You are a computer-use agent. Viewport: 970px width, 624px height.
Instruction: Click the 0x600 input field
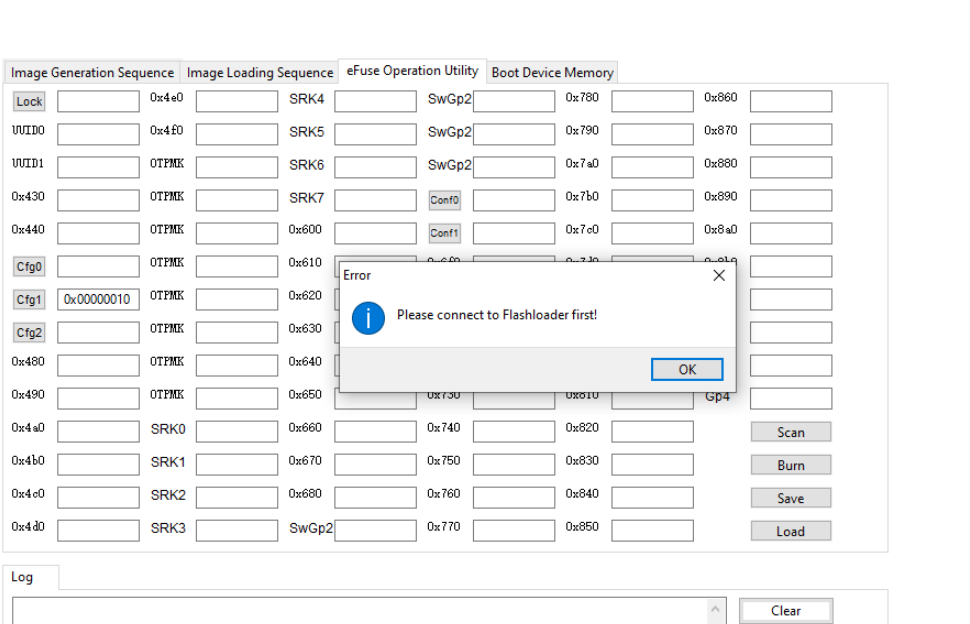[376, 233]
